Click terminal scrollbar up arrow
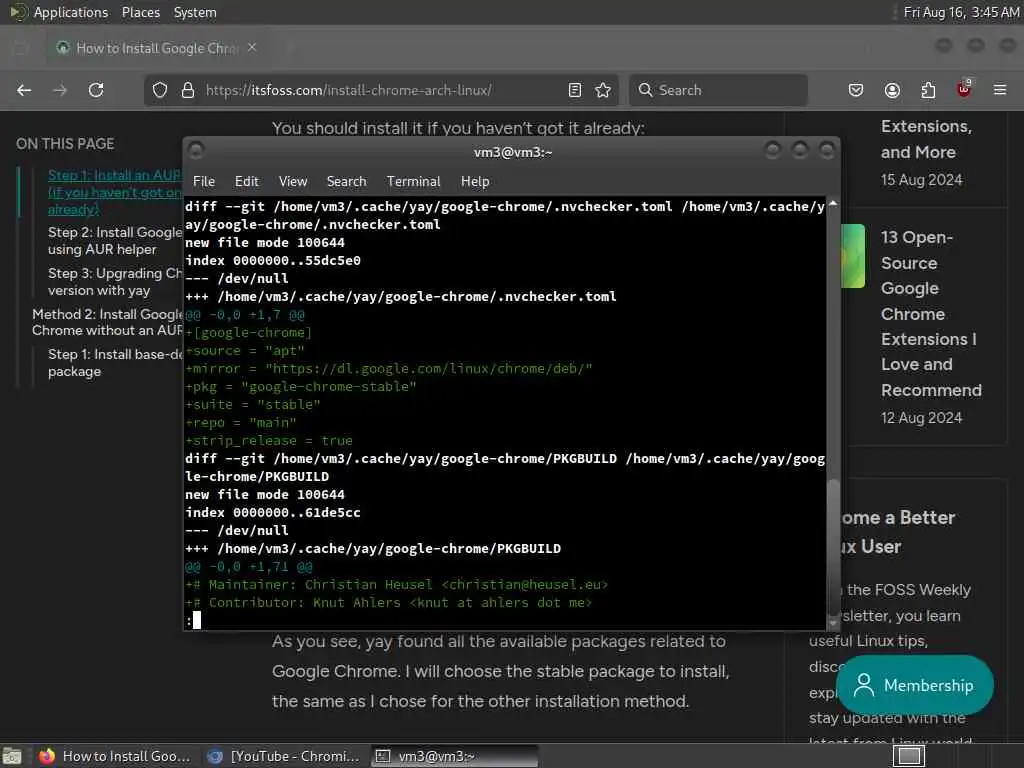This screenshot has height=768, width=1024. (x=833, y=204)
